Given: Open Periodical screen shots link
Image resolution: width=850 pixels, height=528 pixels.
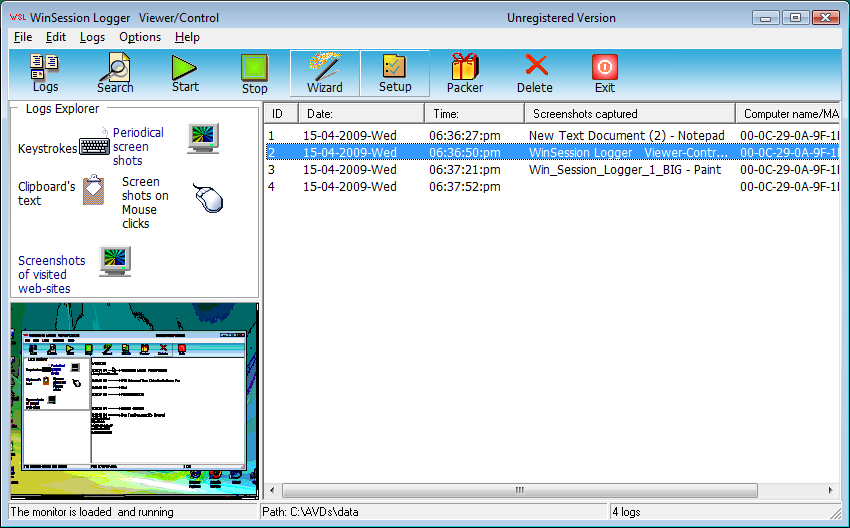Looking at the screenshot, I should click(x=138, y=146).
